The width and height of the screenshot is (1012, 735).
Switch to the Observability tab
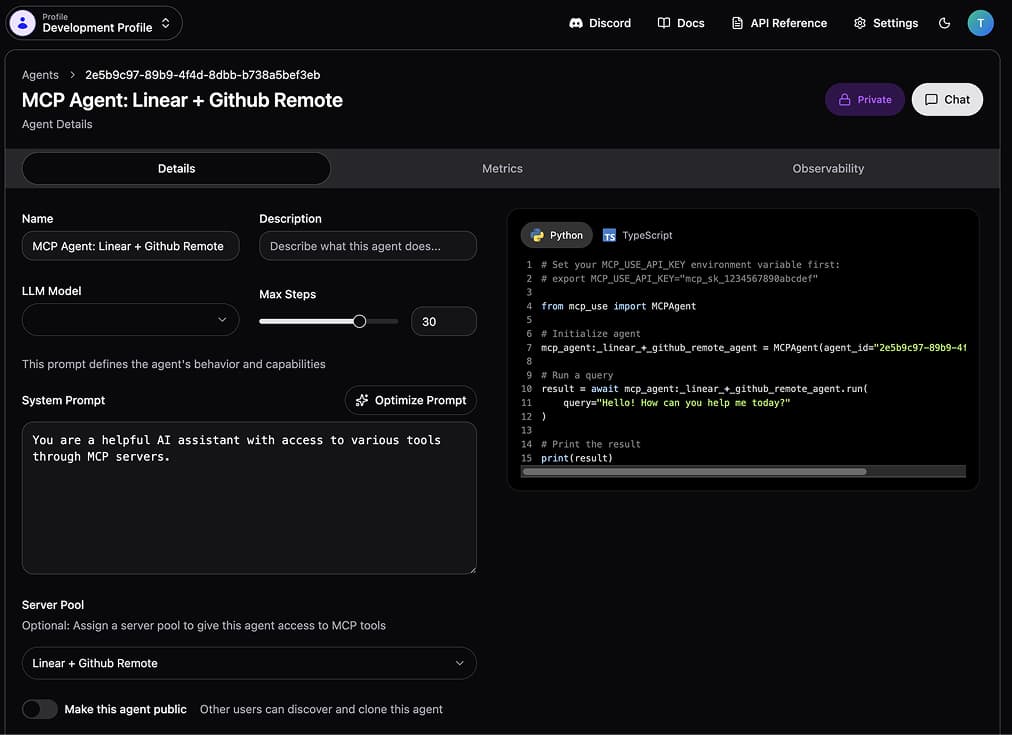pos(828,168)
